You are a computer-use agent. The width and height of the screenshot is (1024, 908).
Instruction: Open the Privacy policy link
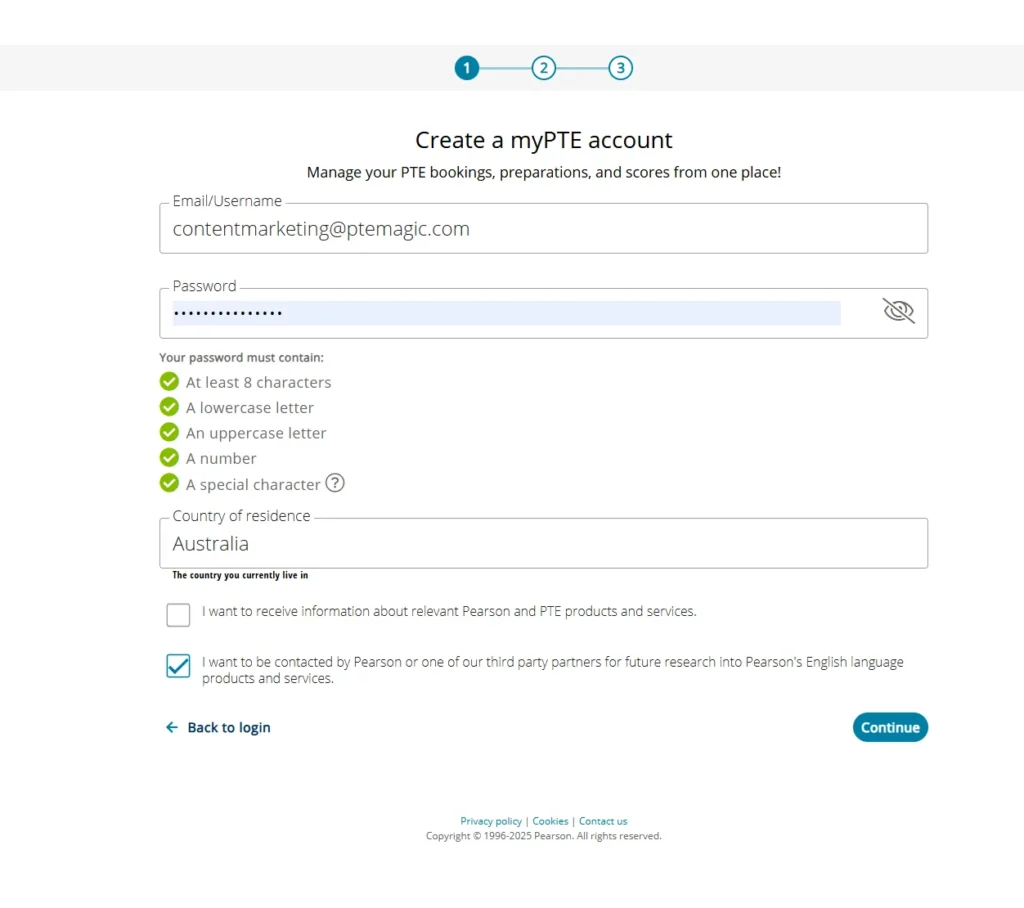pos(491,820)
